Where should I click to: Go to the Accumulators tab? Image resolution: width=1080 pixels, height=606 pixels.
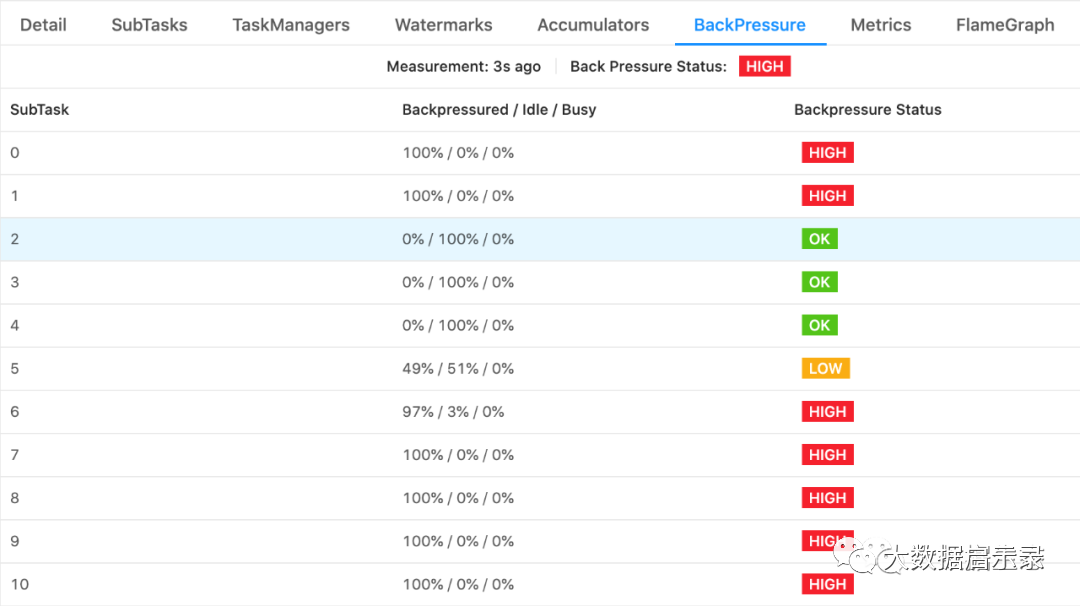pyautogui.click(x=593, y=25)
